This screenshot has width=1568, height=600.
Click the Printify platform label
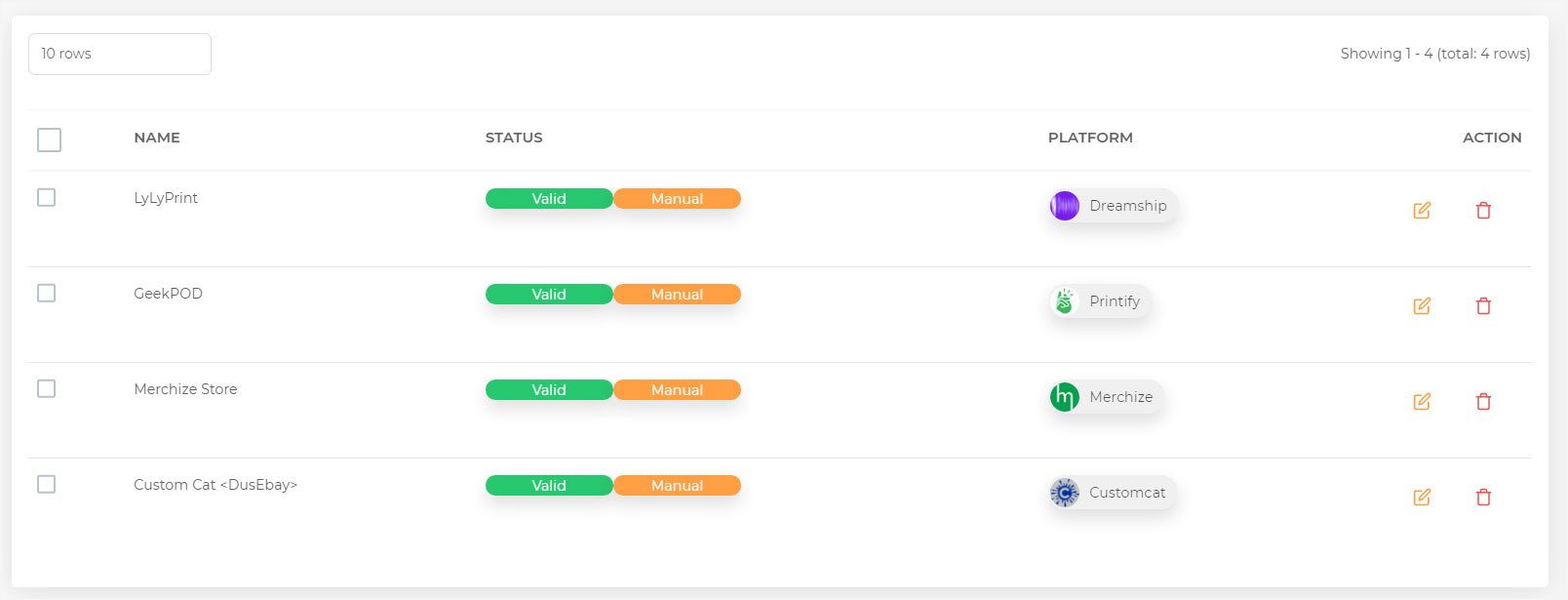click(x=1115, y=301)
